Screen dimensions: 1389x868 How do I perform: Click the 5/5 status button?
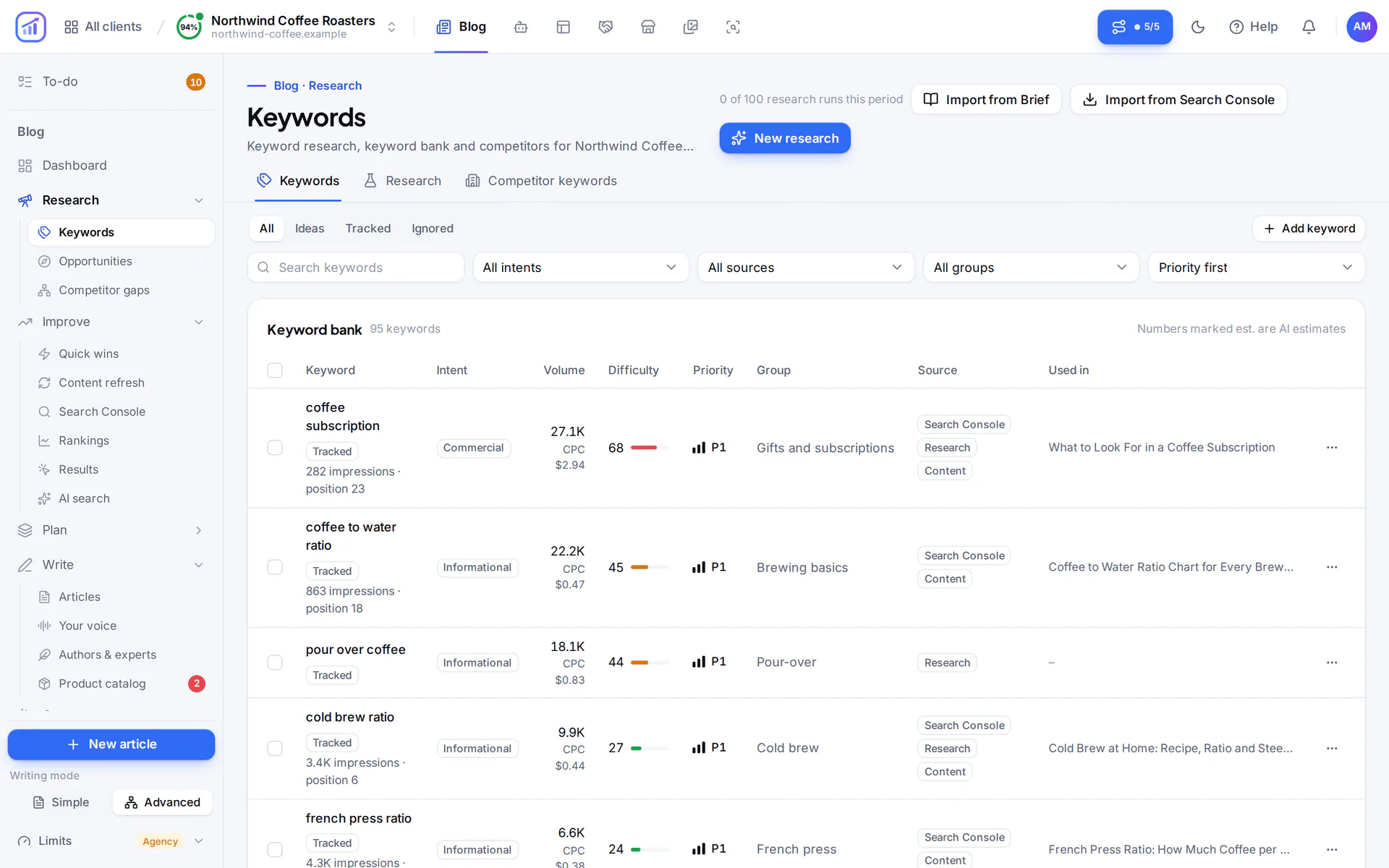click(x=1135, y=27)
